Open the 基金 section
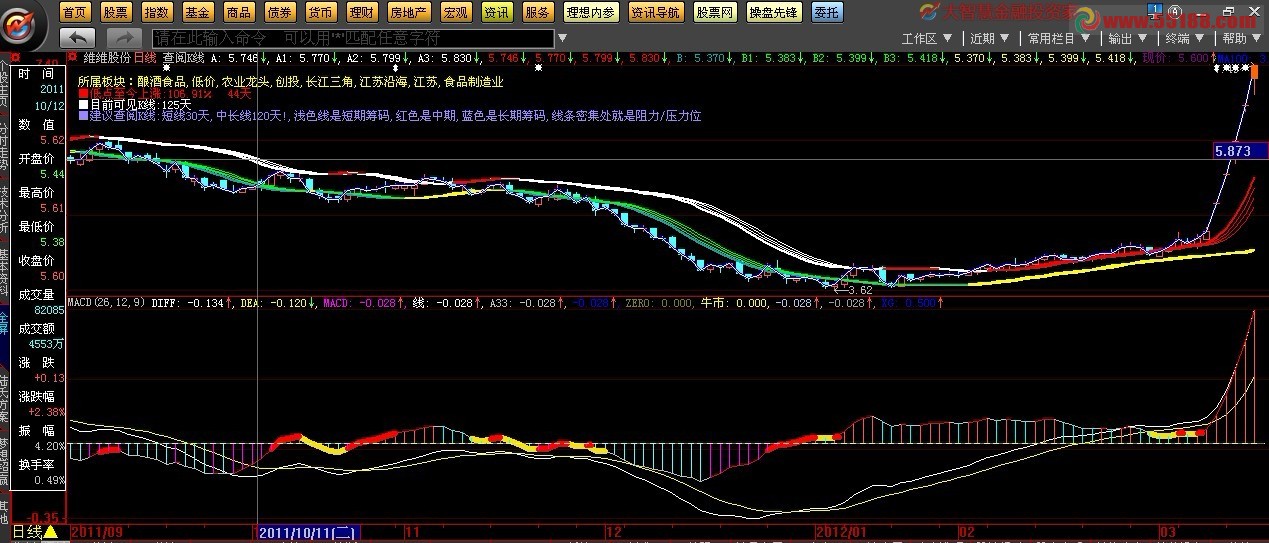 [197, 12]
